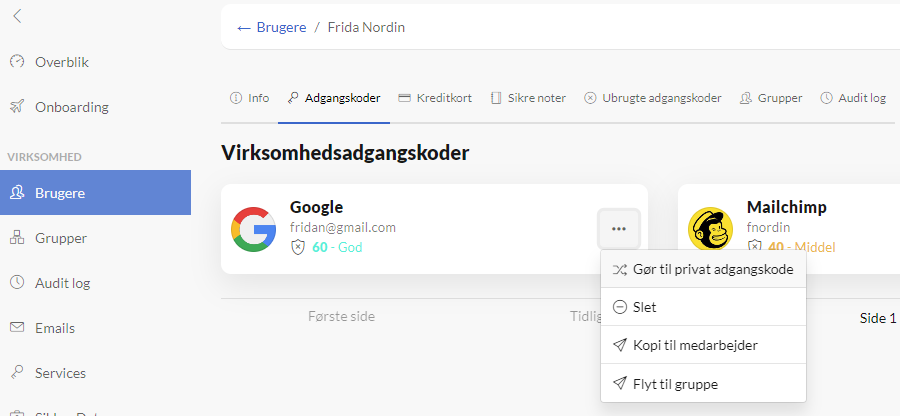Switch to the Kreditkort tab

pos(435,98)
